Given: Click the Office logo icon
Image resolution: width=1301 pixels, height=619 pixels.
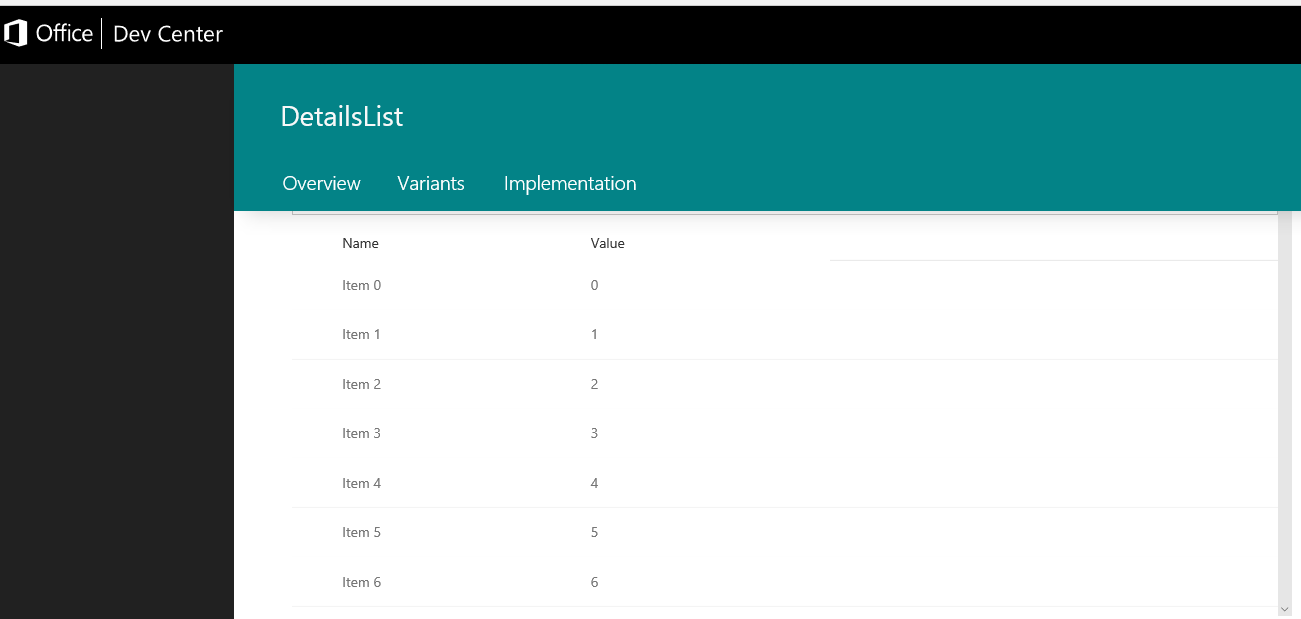Looking at the screenshot, I should coord(14,32).
